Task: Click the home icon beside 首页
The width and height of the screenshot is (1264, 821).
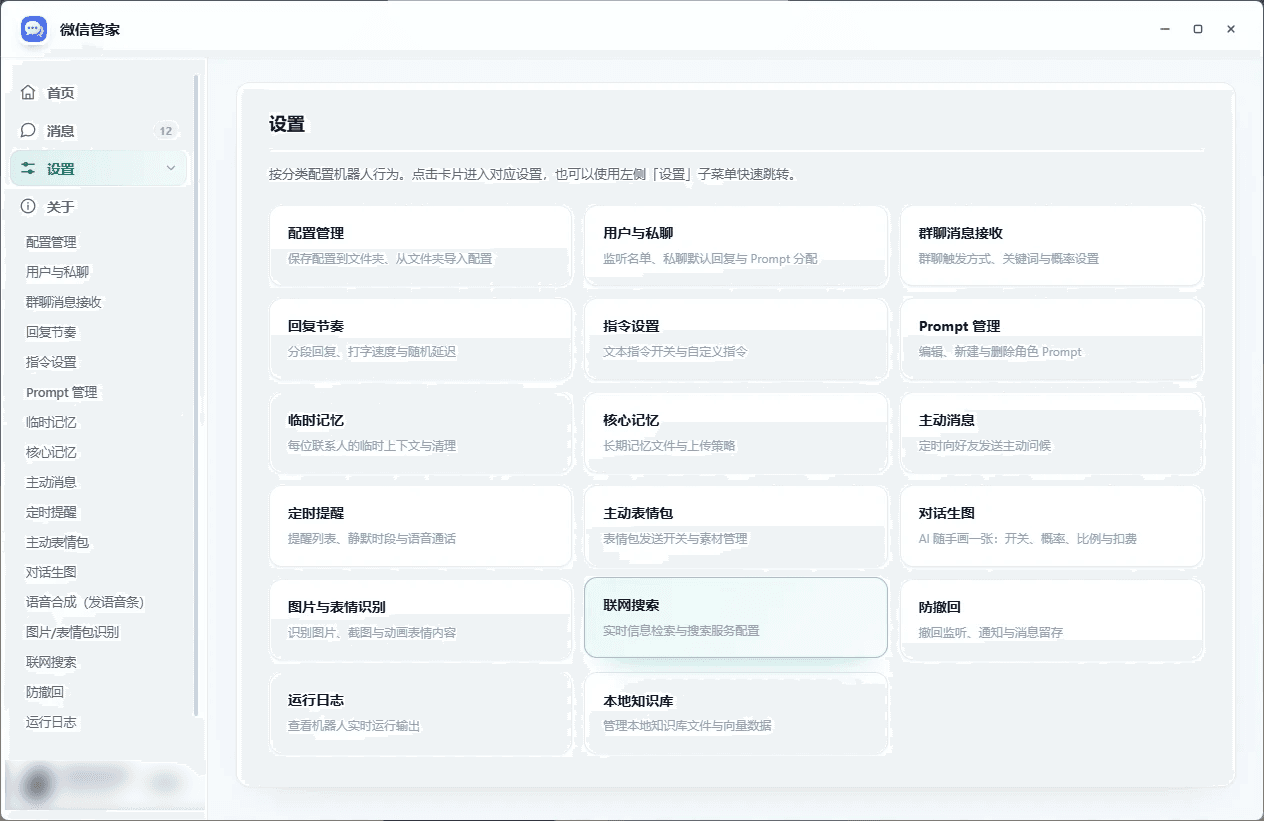Action: pyautogui.click(x=28, y=92)
